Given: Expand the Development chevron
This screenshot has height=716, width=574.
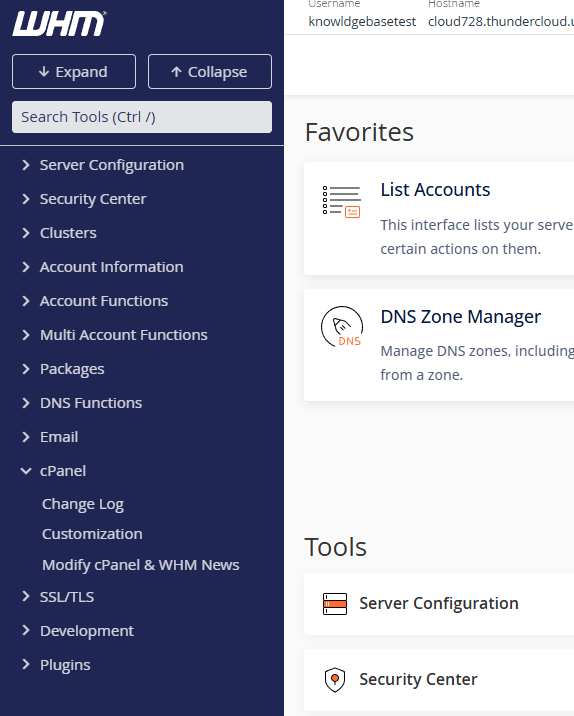Looking at the screenshot, I should (x=26, y=631).
